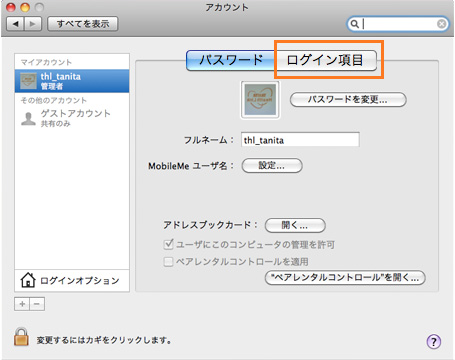Click the user picture thumbnail
Image resolution: width=455 pixels, height=360 pixels.
(260, 100)
